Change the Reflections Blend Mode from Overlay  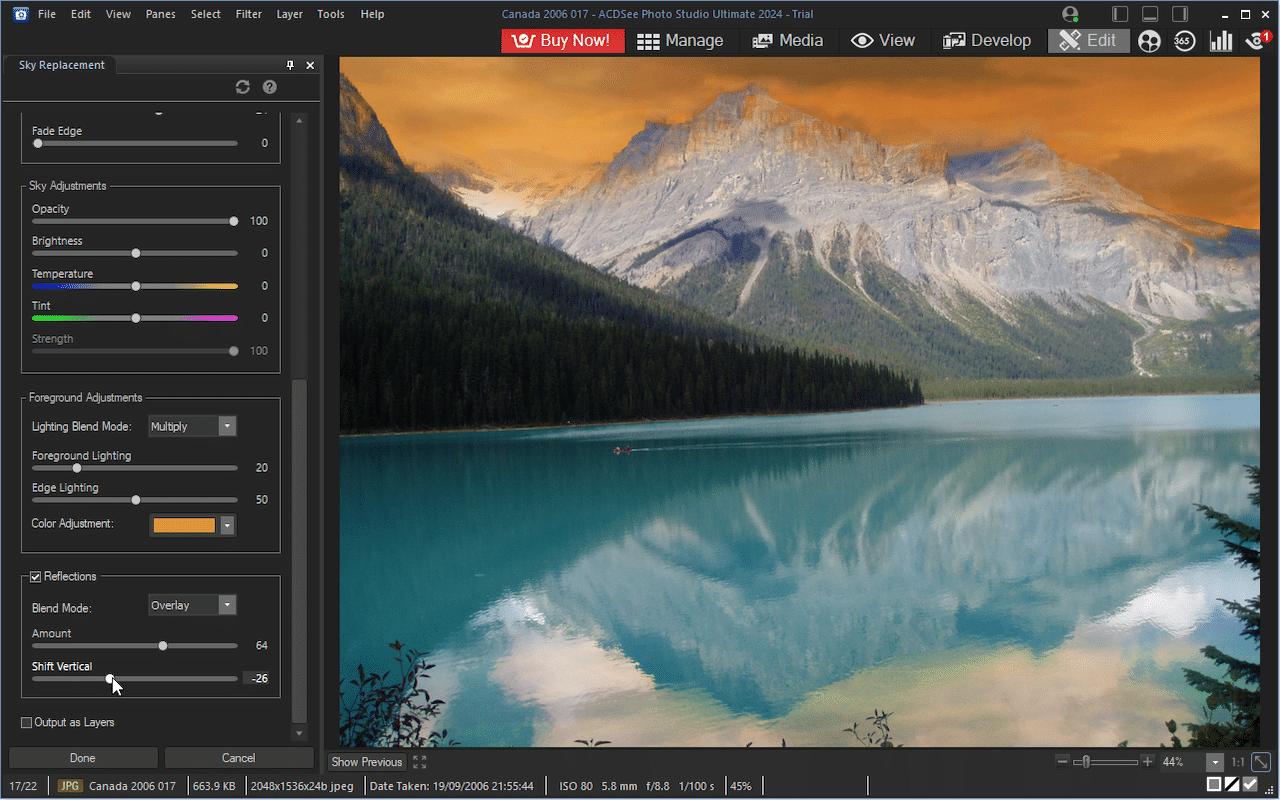pyautogui.click(x=225, y=604)
